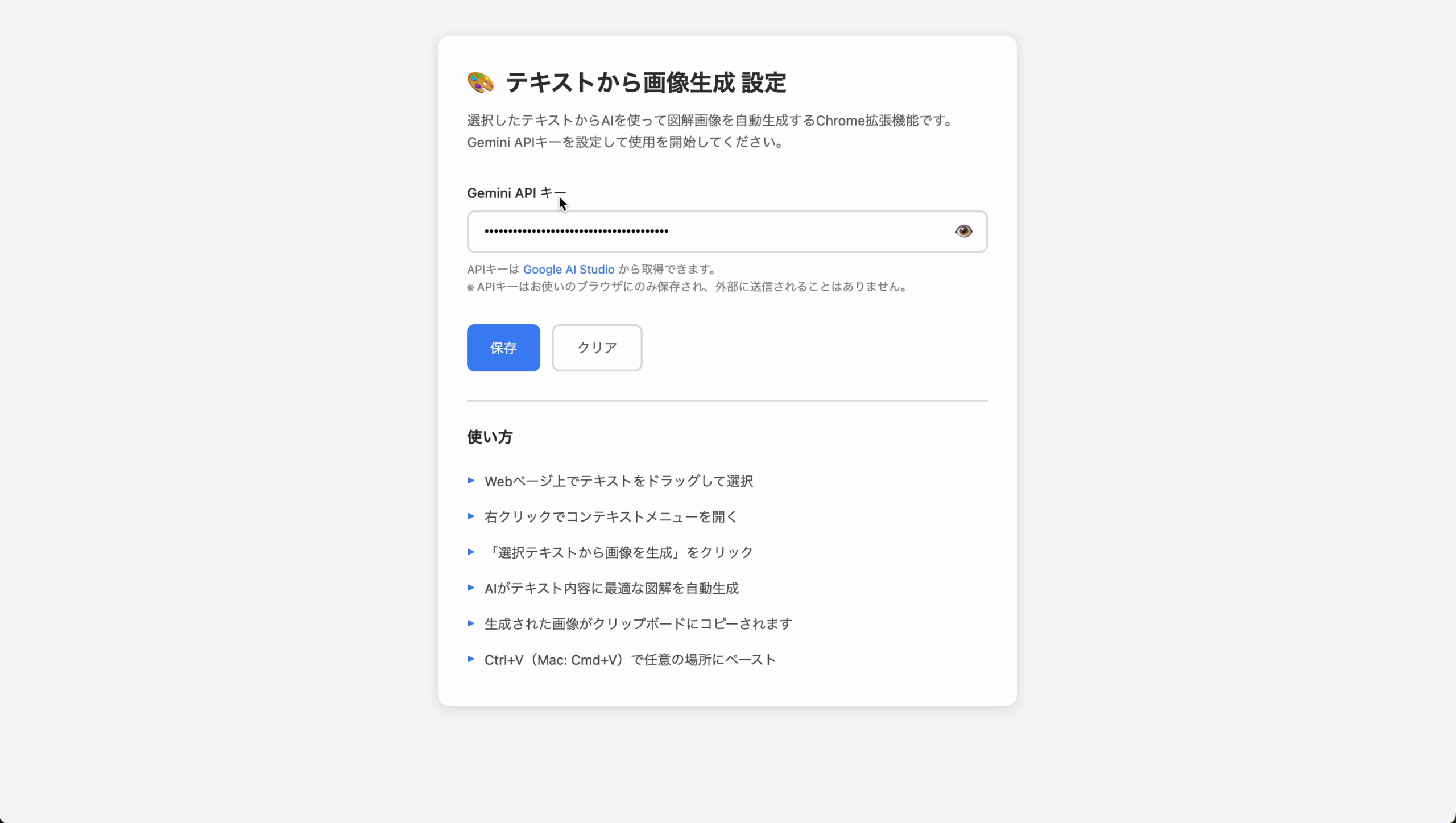The width and height of the screenshot is (1456, 823).
Task: Click the triangle bullet before Webページ上で step
Action: [x=471, y=481]
